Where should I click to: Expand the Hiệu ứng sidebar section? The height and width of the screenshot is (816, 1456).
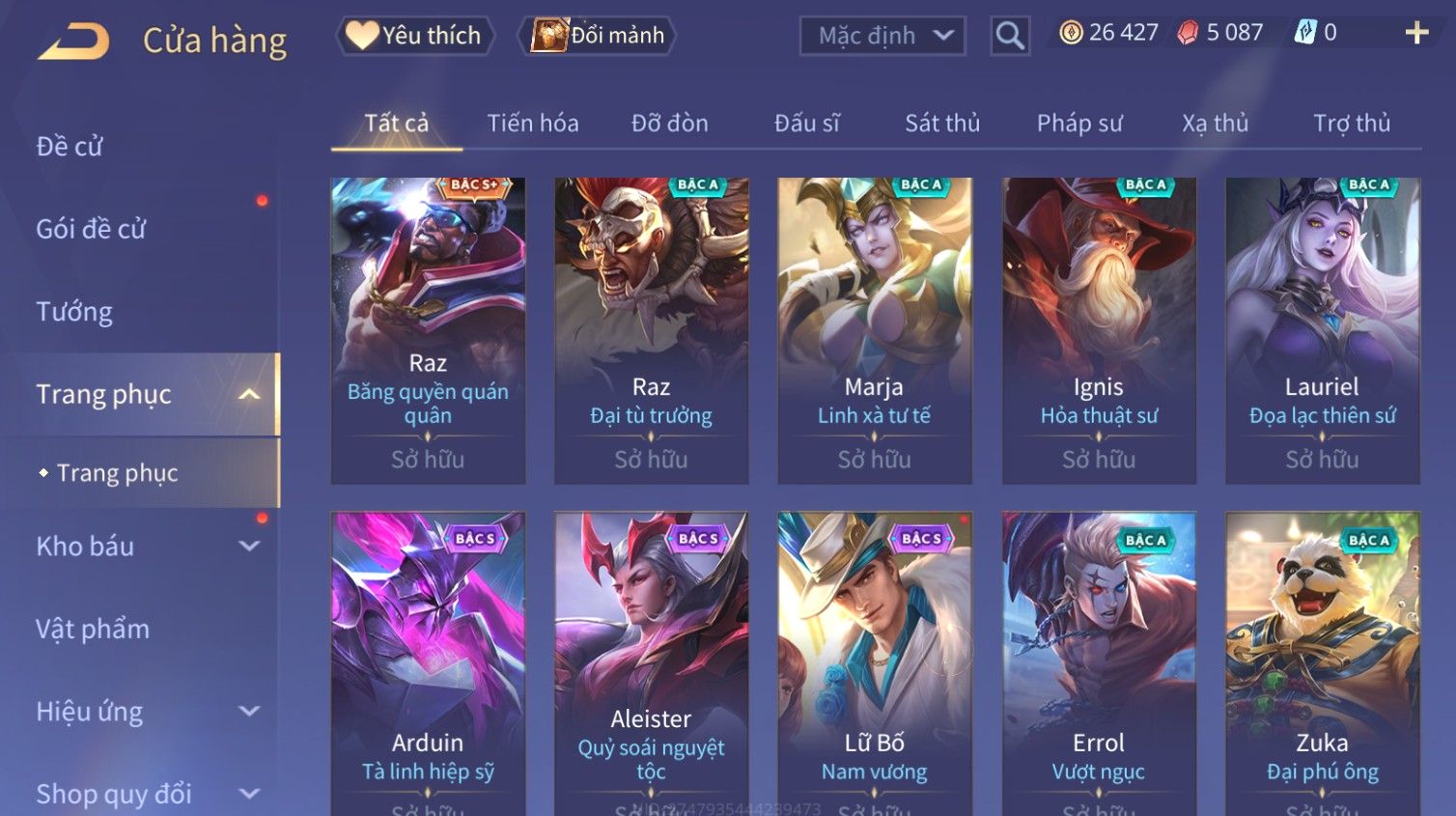click(249, 712)
